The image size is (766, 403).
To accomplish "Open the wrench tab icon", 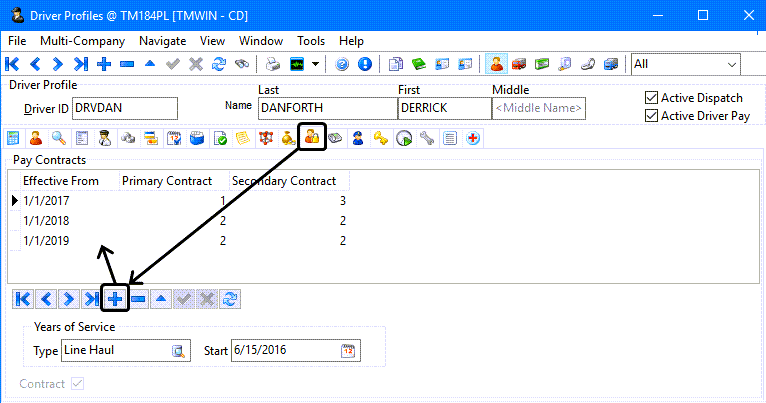I will [x=426, y=138].
